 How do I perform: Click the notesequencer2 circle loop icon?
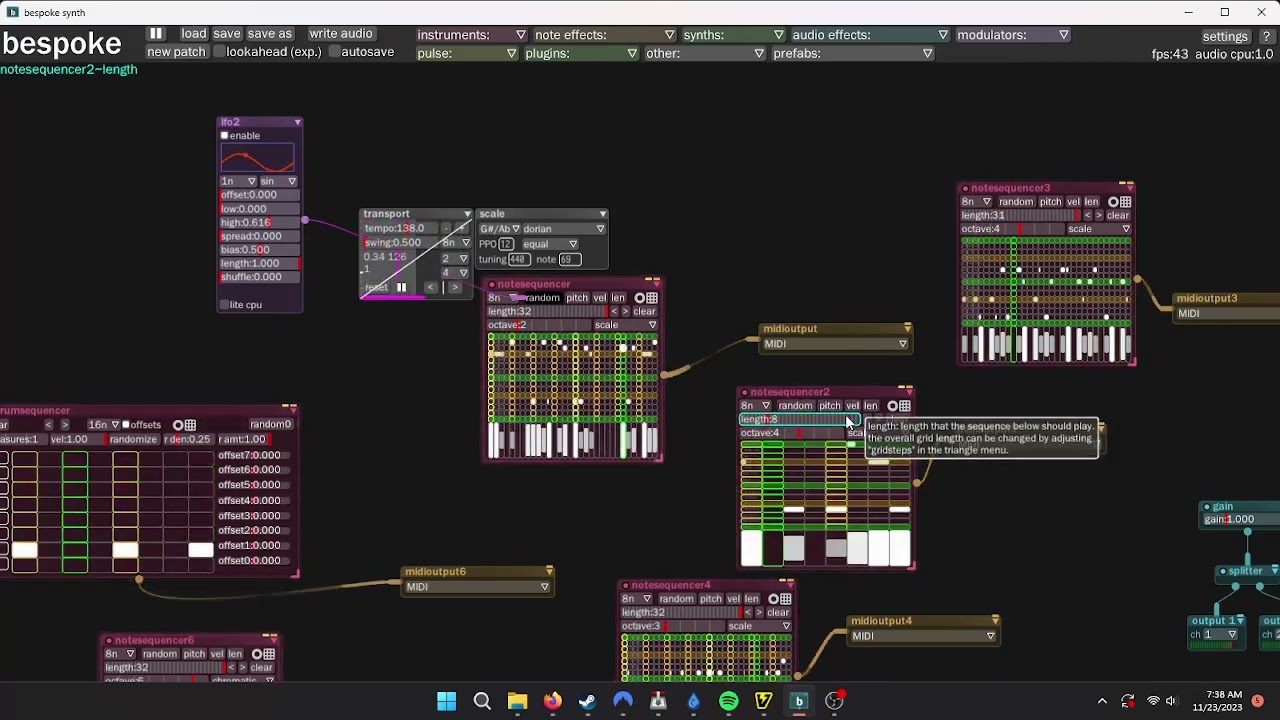[893, 406]
